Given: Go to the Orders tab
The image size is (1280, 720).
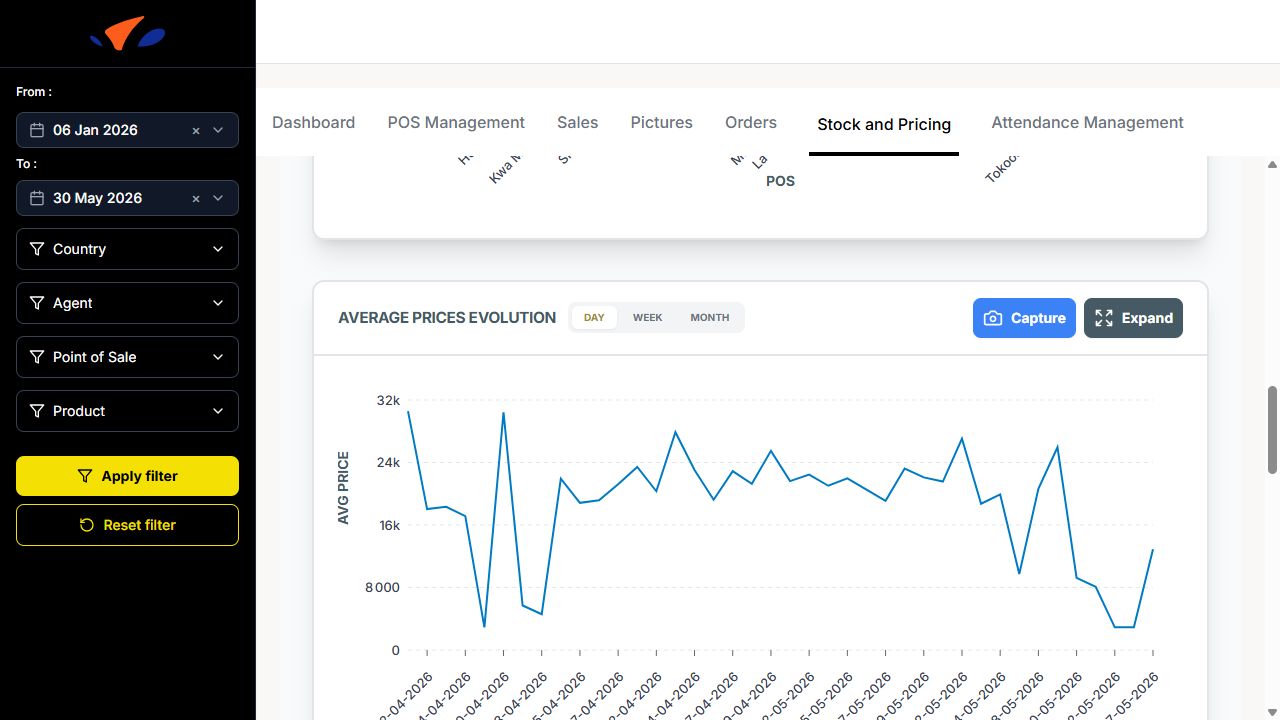Looking at the screenshot, I should (x=751, y=122).
